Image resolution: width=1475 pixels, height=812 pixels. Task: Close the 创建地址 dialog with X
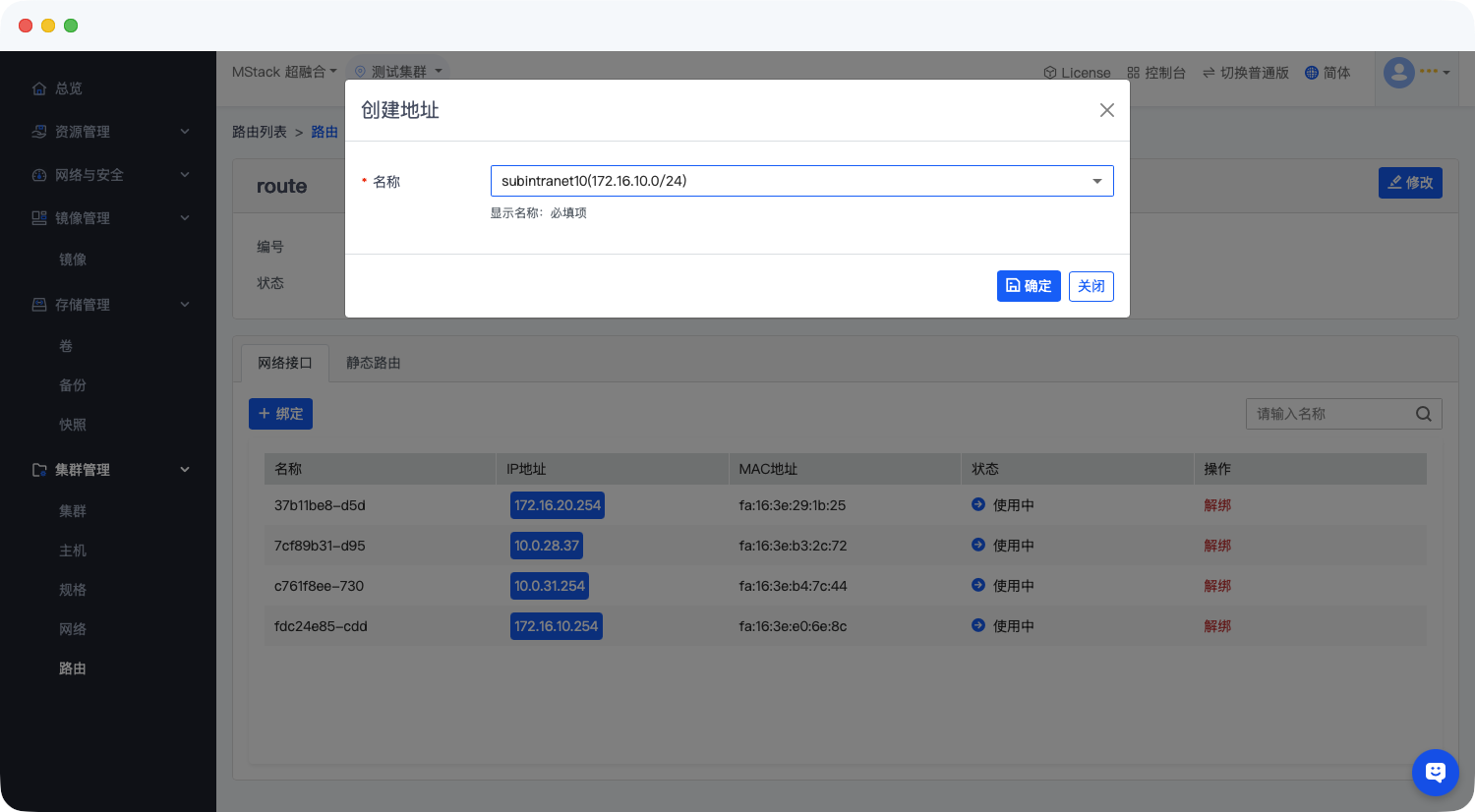click(x=1106, y=110)
